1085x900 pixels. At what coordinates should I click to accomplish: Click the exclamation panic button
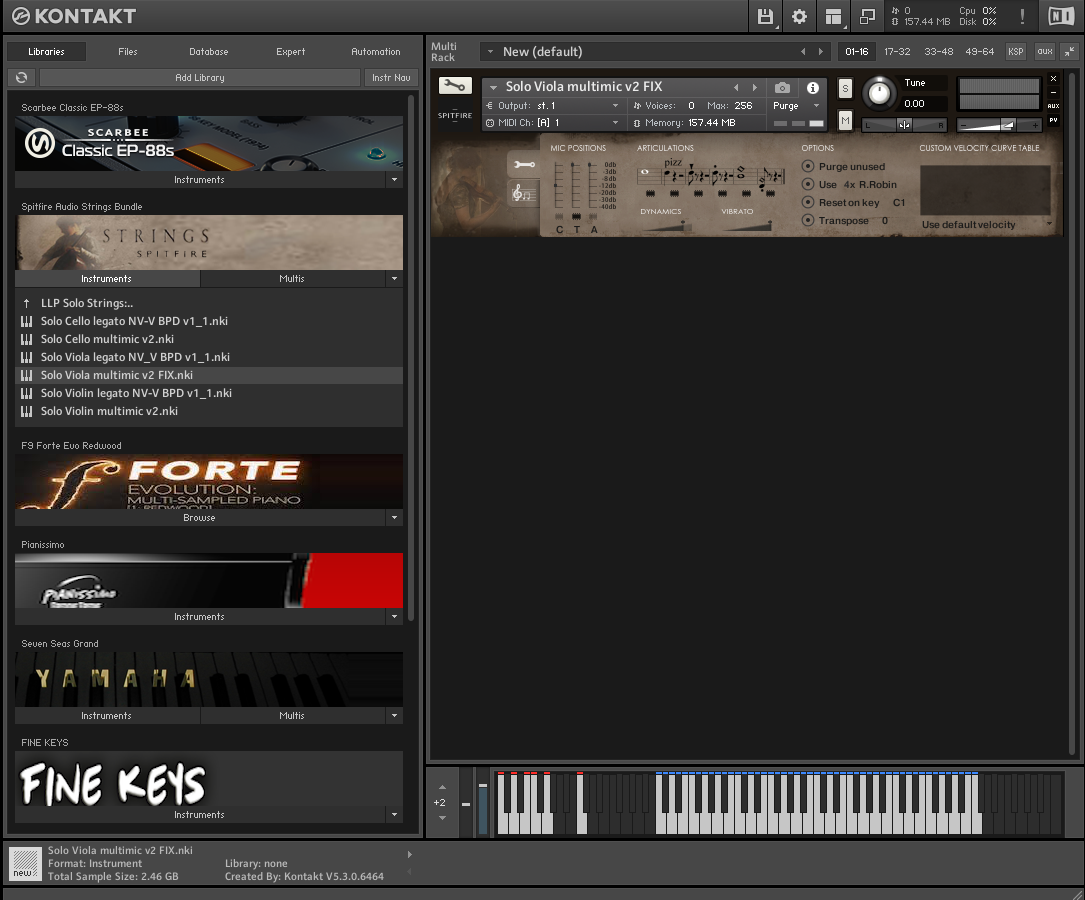click(1022, 16)
